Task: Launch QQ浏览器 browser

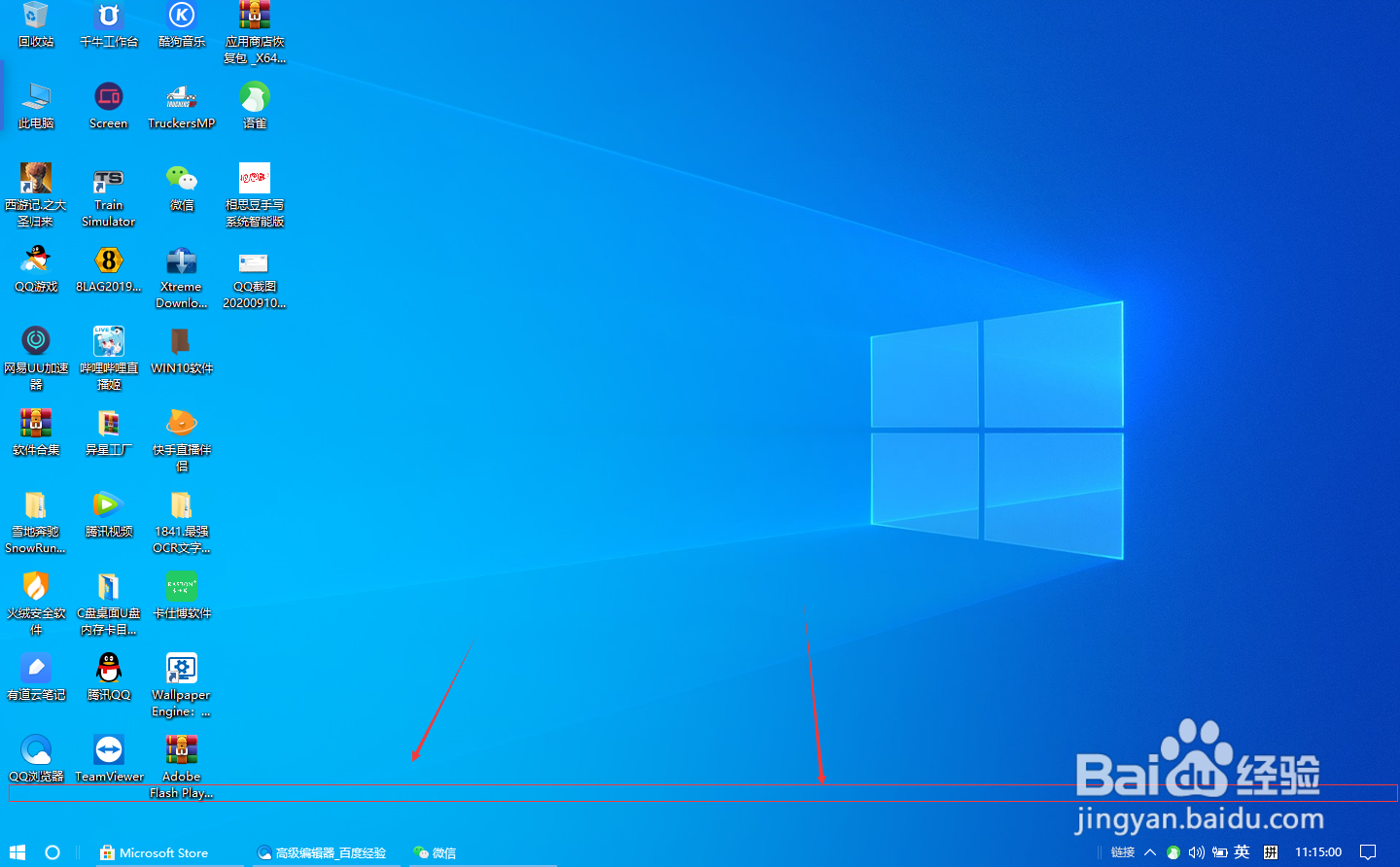Action: [x=36, y=751]
